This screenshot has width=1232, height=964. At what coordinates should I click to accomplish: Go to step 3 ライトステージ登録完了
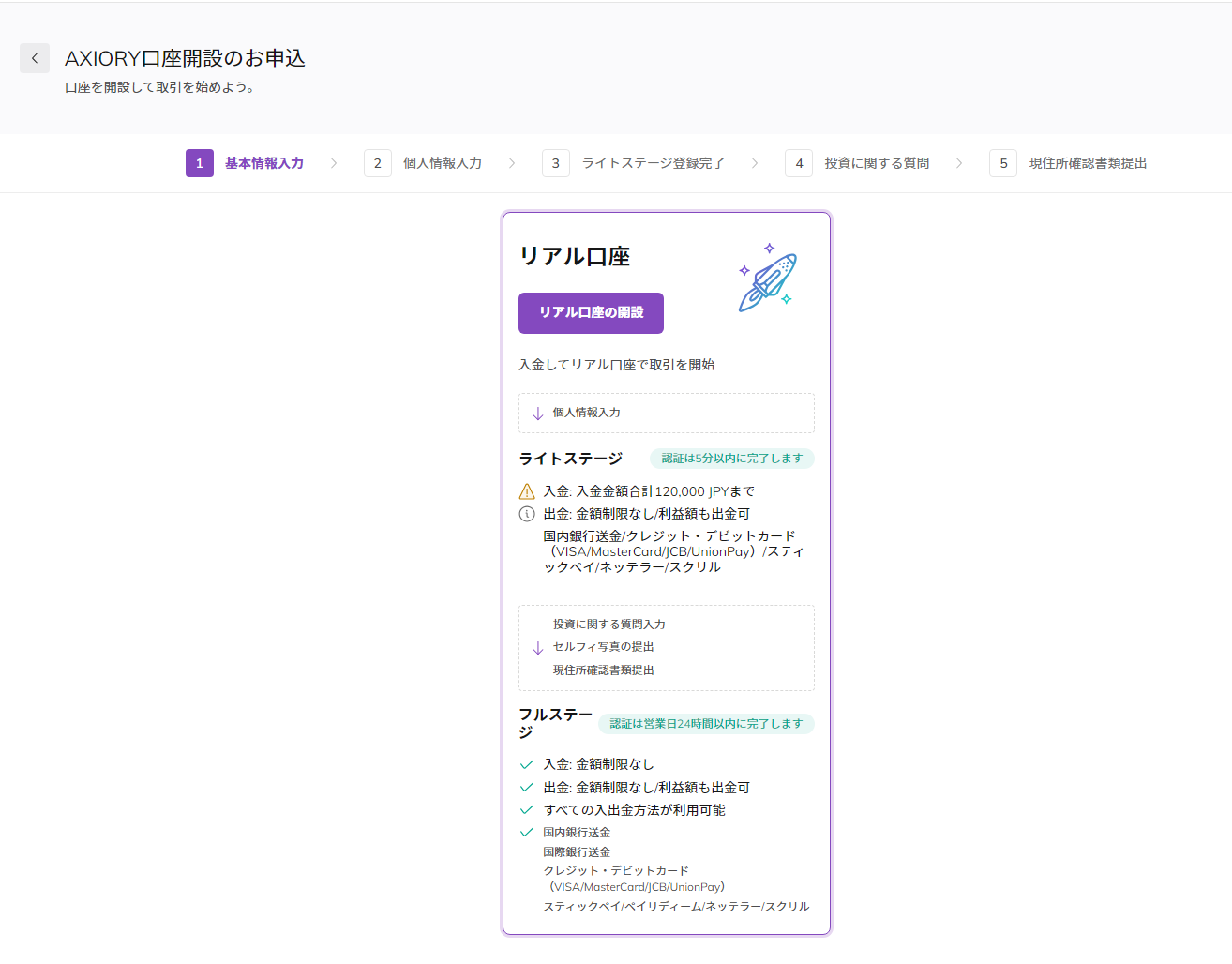(634, 163)
